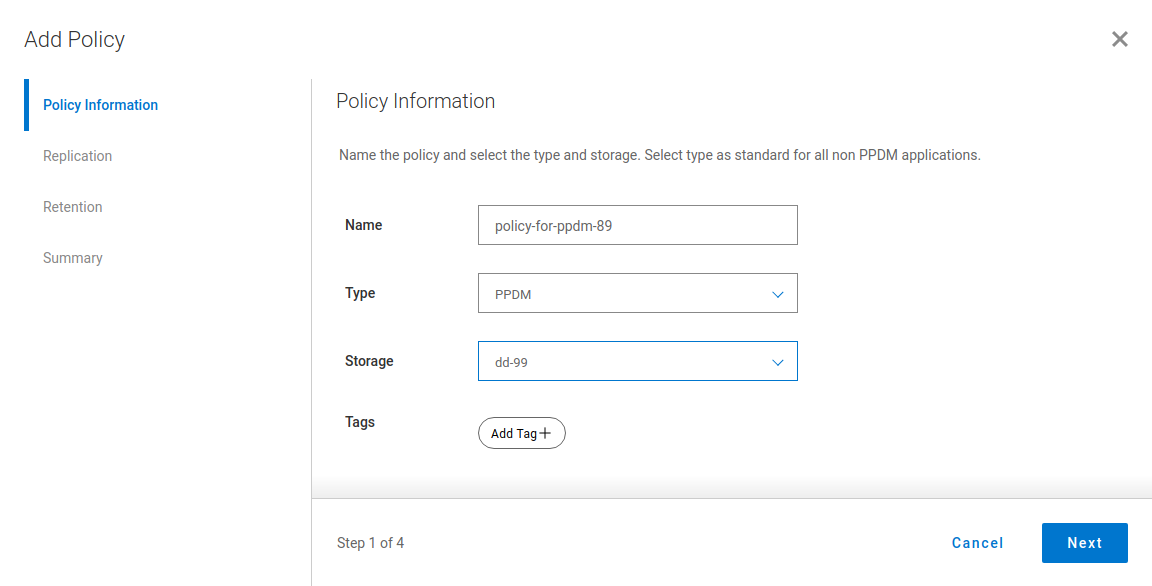Image resolution: width=1152 pixels, height=586 pixels.
Task: Switch to the Retention step
Action: pos(72,207)
